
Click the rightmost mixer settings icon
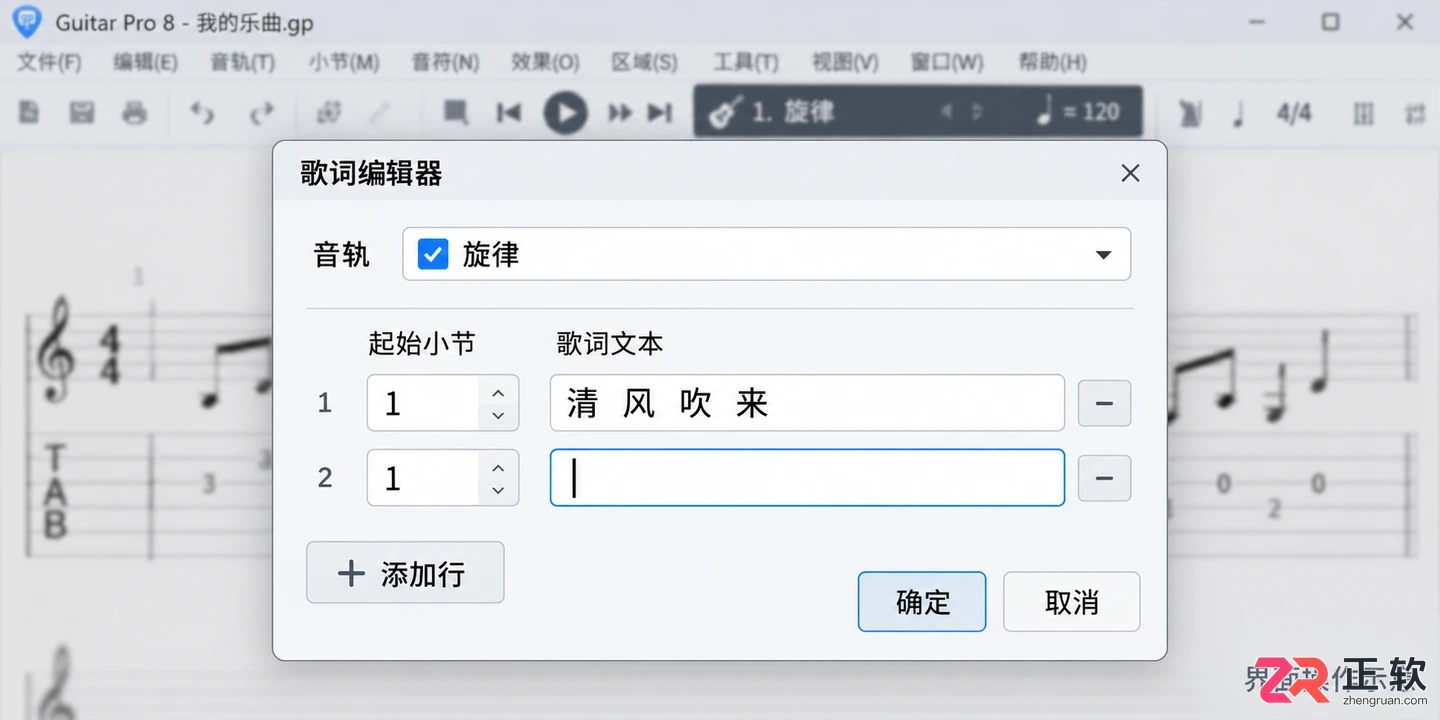1415,113
